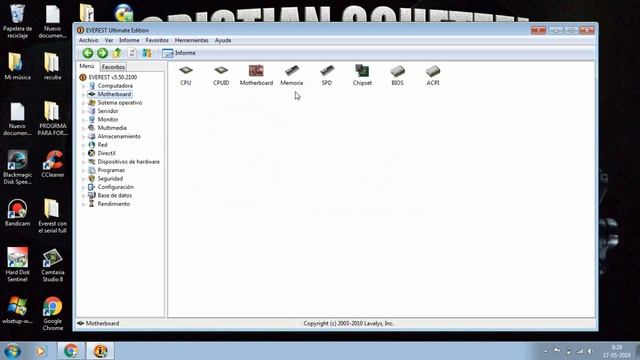
Task: Expand the Sistema operativo tree node
Action: (x=84, y=103)
